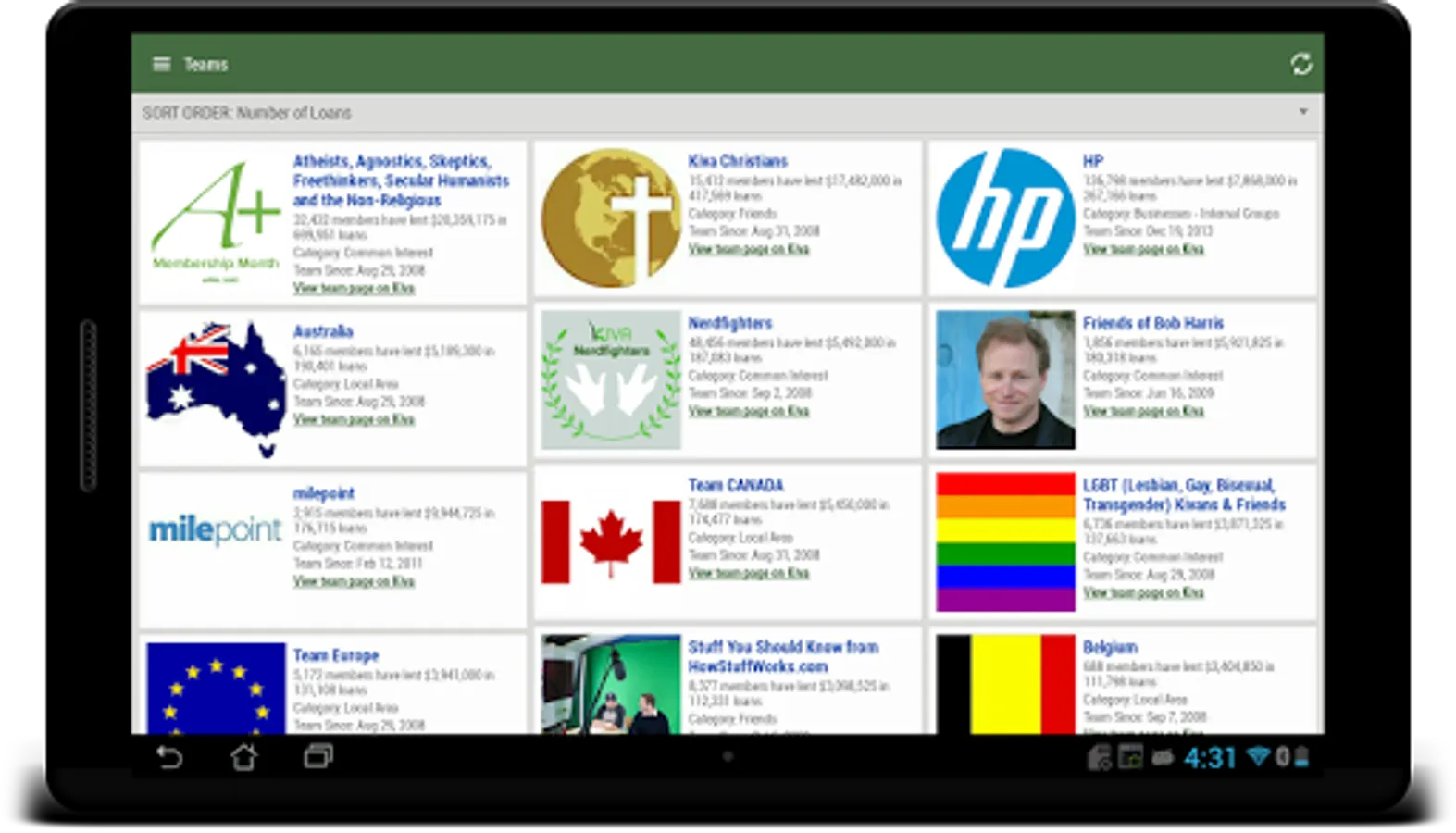The width and height of the screenshot is (1456, 833).
Task: Select the Australia team title
Action: coord(323,331)
